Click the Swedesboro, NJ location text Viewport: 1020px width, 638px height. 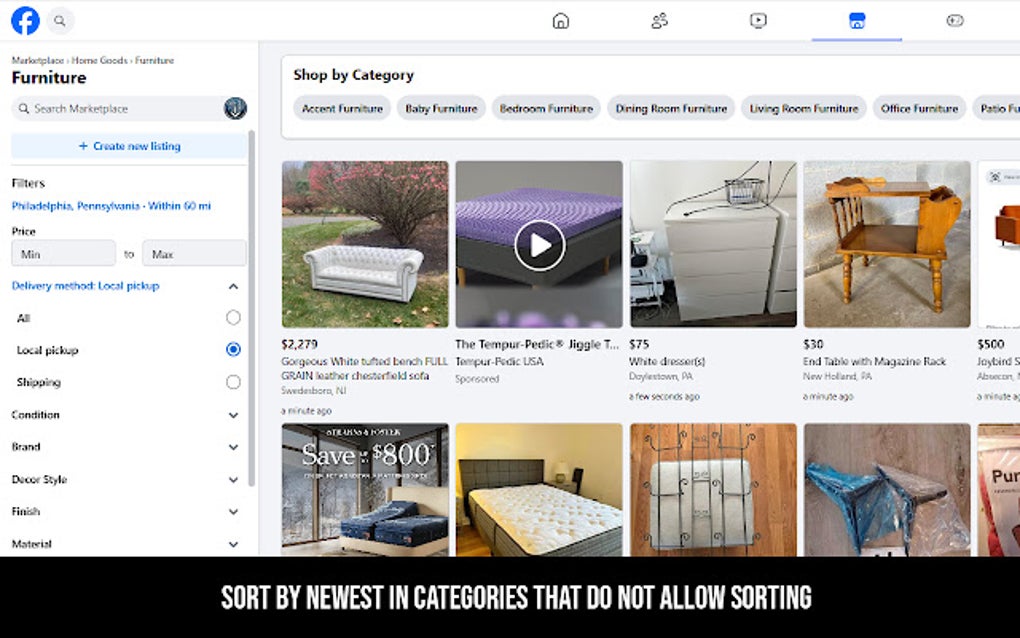[314, 391]
